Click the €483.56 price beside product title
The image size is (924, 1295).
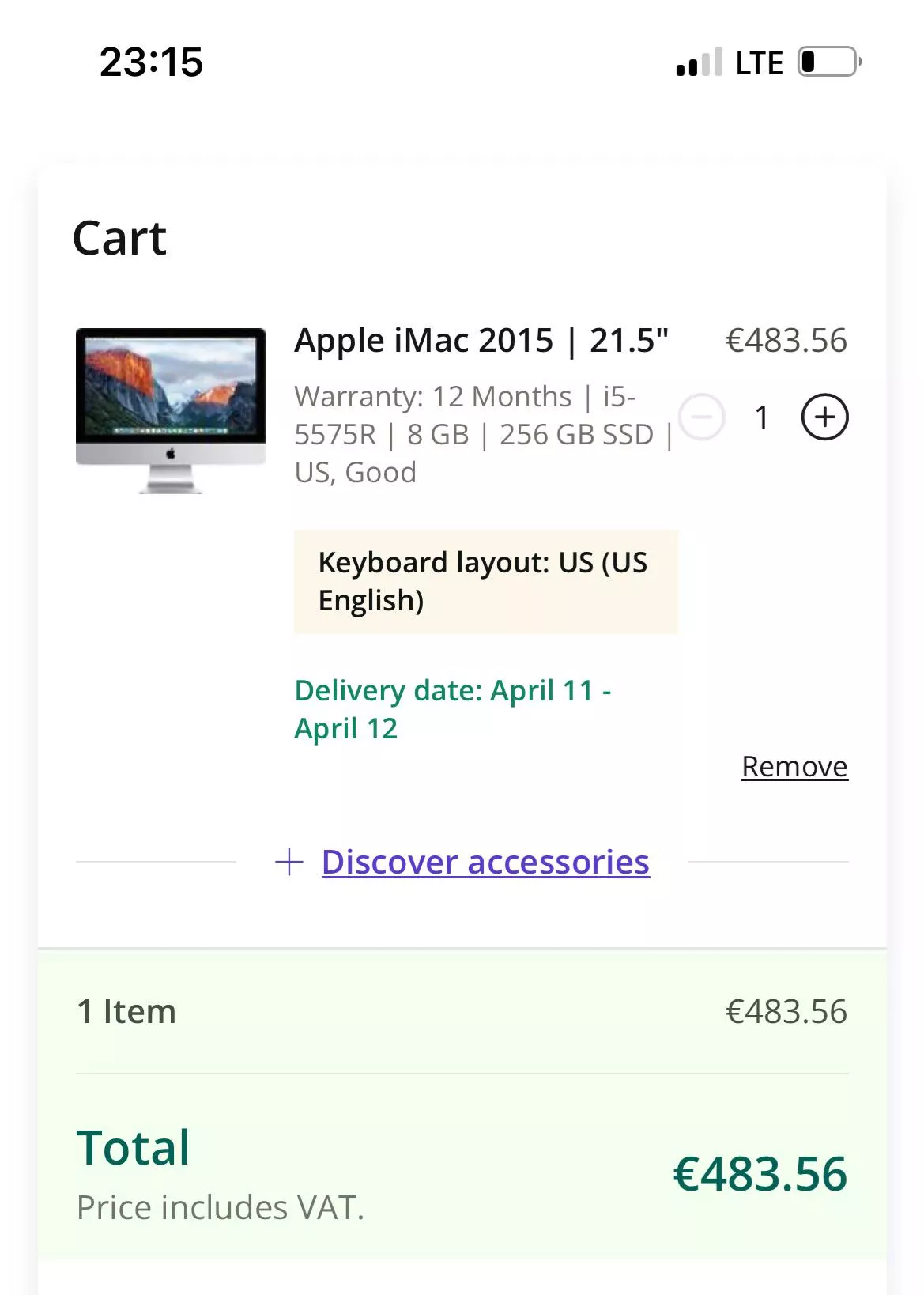[786, 341]
